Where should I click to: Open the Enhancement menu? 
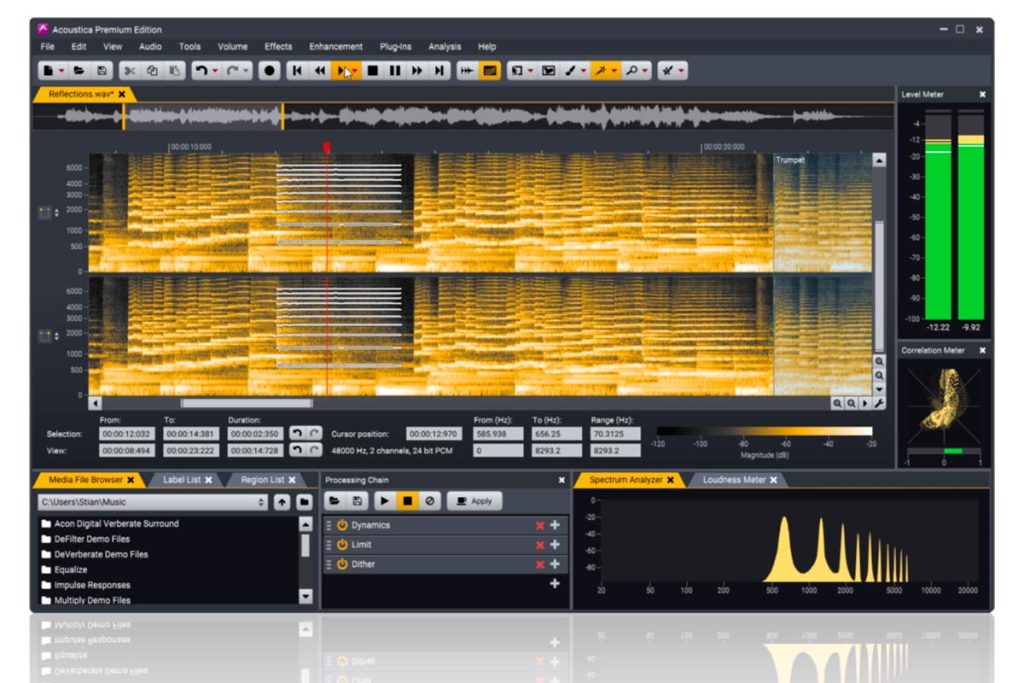(336, 47)
